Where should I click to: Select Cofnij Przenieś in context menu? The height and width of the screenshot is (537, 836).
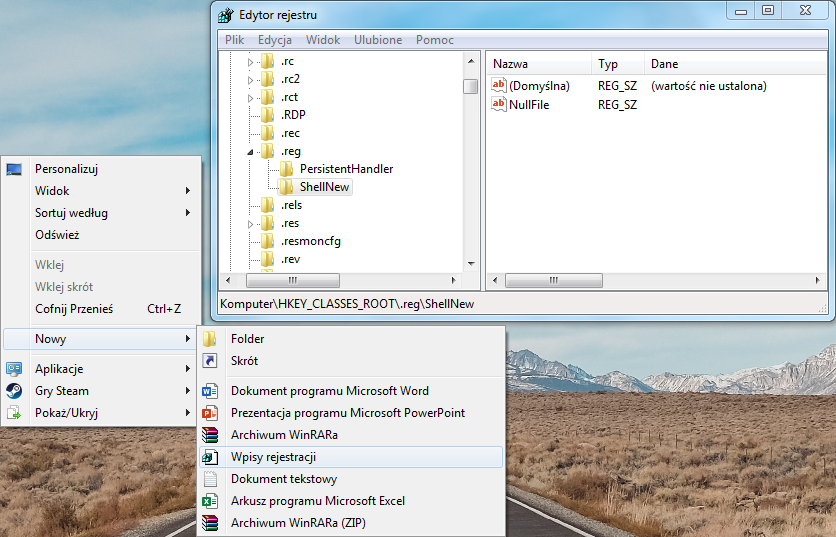pos(102,309)
